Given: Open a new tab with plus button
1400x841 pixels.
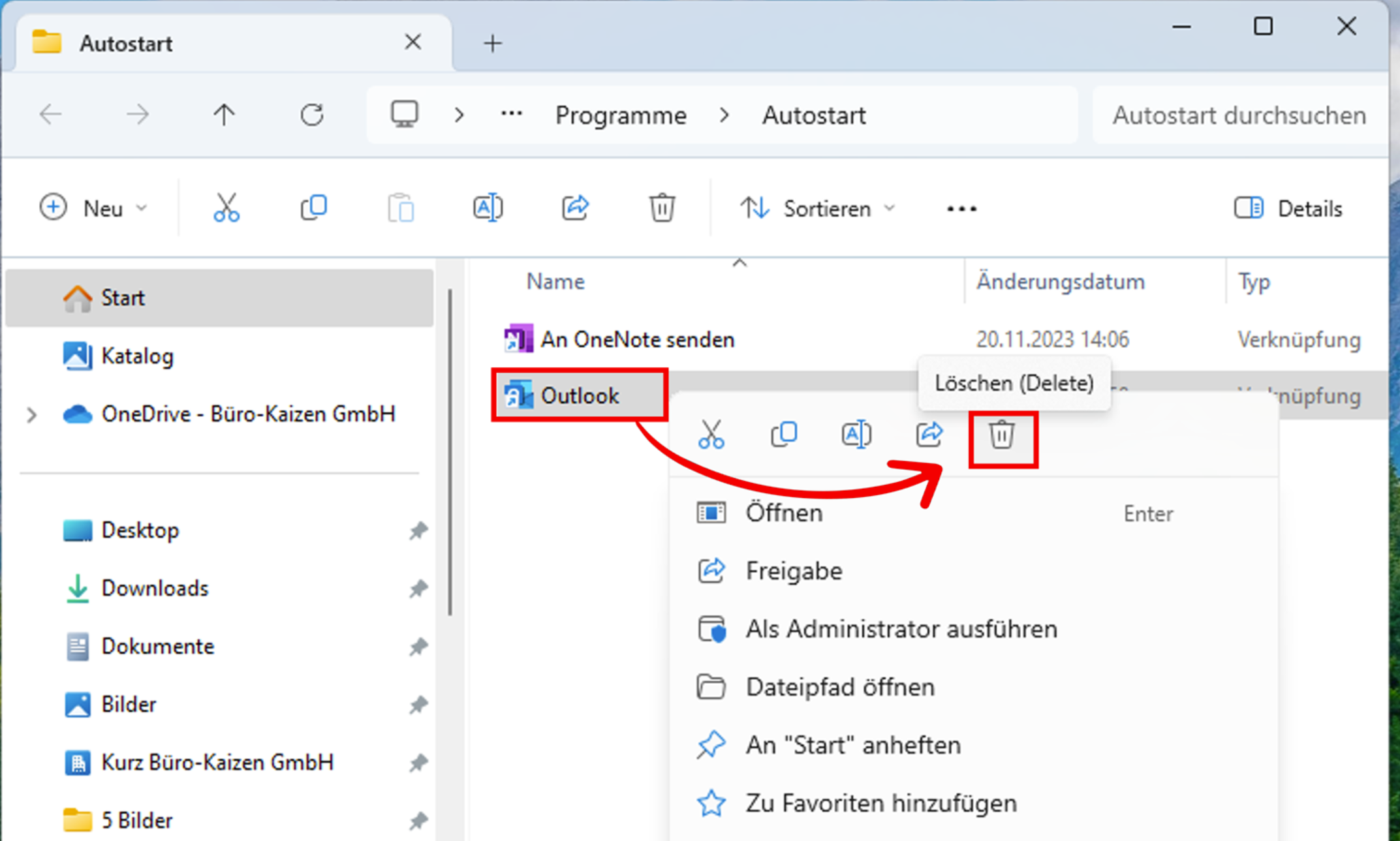Looking at the screenshot, I should pyautogui.click(x=493, y=44).
